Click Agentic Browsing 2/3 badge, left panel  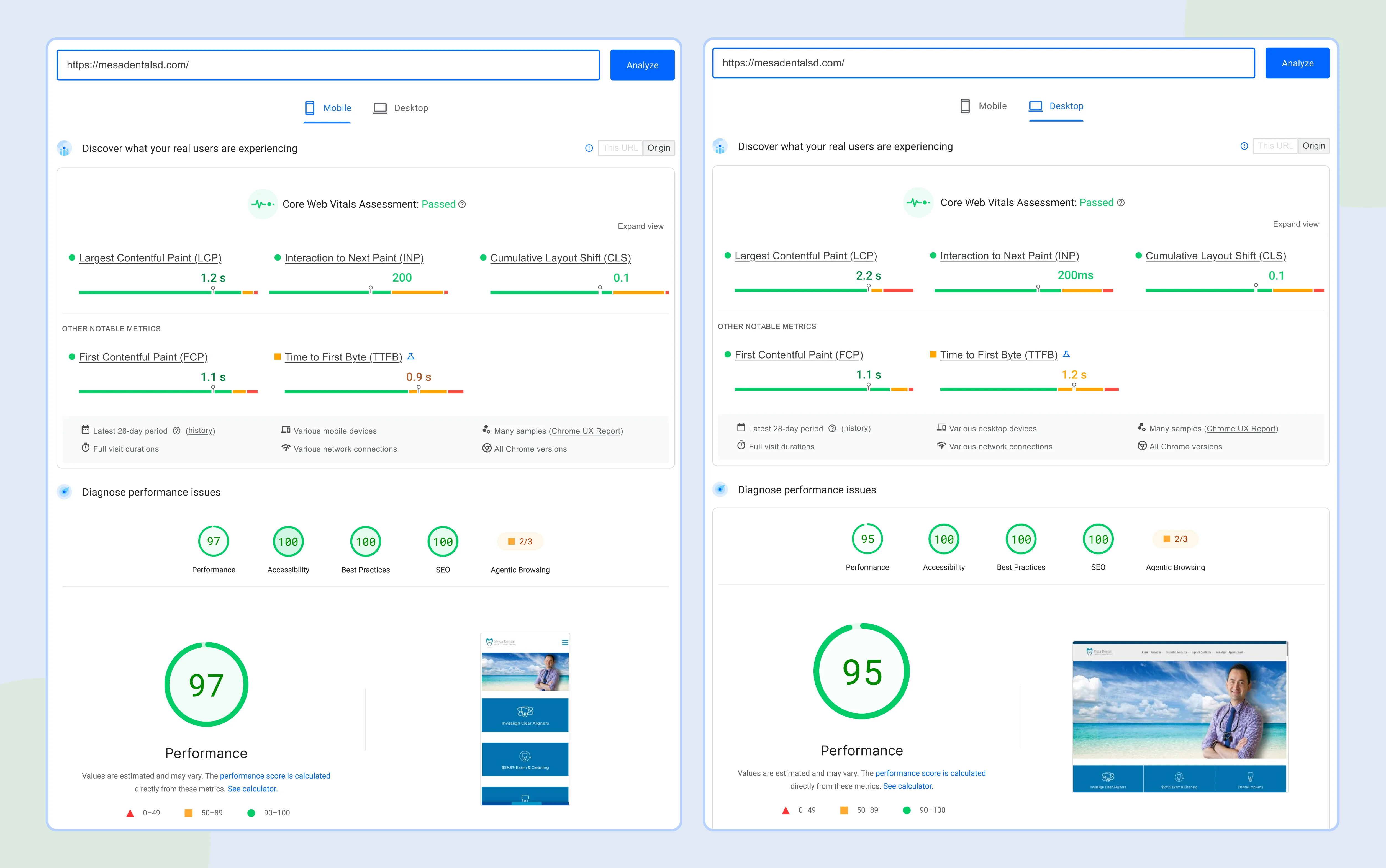tap(520, 541)
